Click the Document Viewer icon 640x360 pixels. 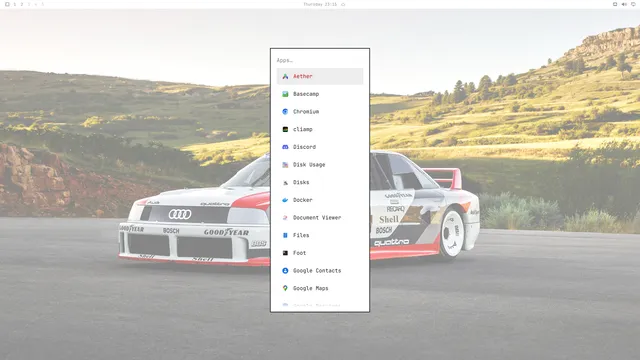pos(285,218)
